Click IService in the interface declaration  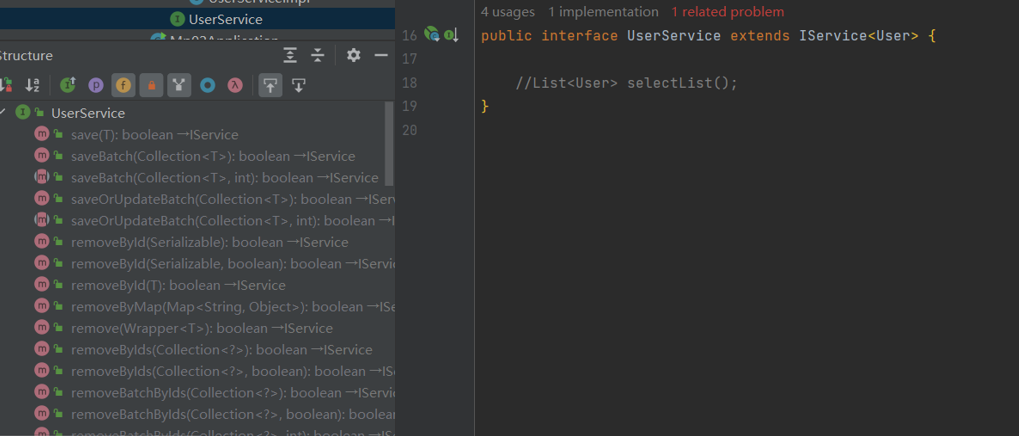tap(833, 36)
